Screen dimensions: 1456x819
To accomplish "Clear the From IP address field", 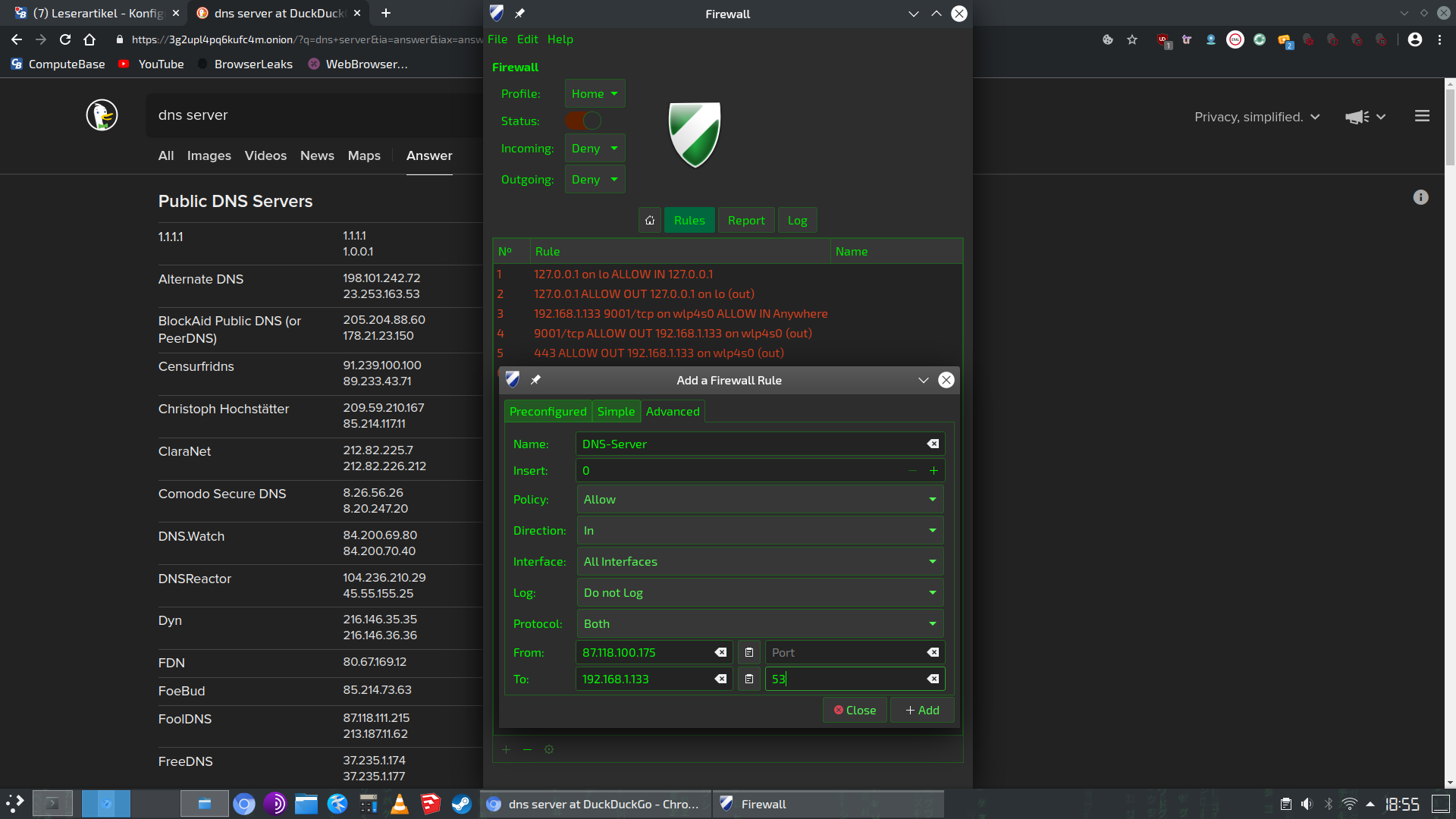I will coord(720,652).
